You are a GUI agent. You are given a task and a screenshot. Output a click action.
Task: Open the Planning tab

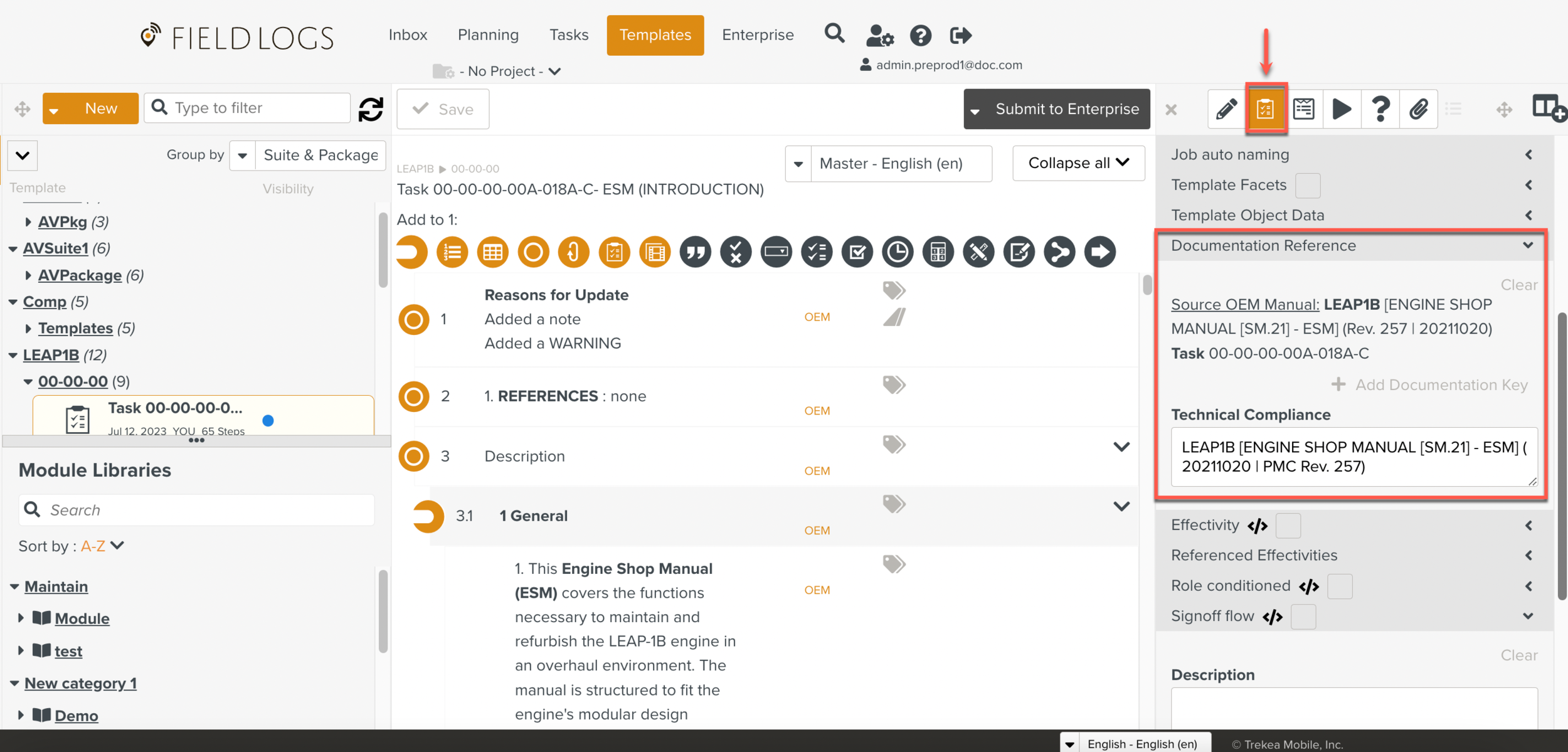click(488, 35)
